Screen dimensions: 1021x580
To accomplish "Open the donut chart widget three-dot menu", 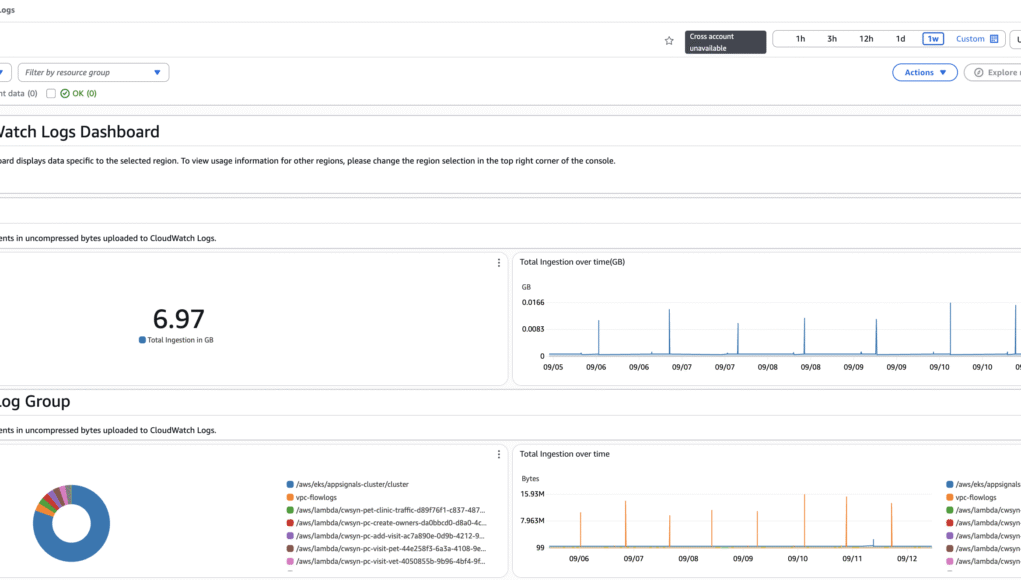I will coord(499,455).
